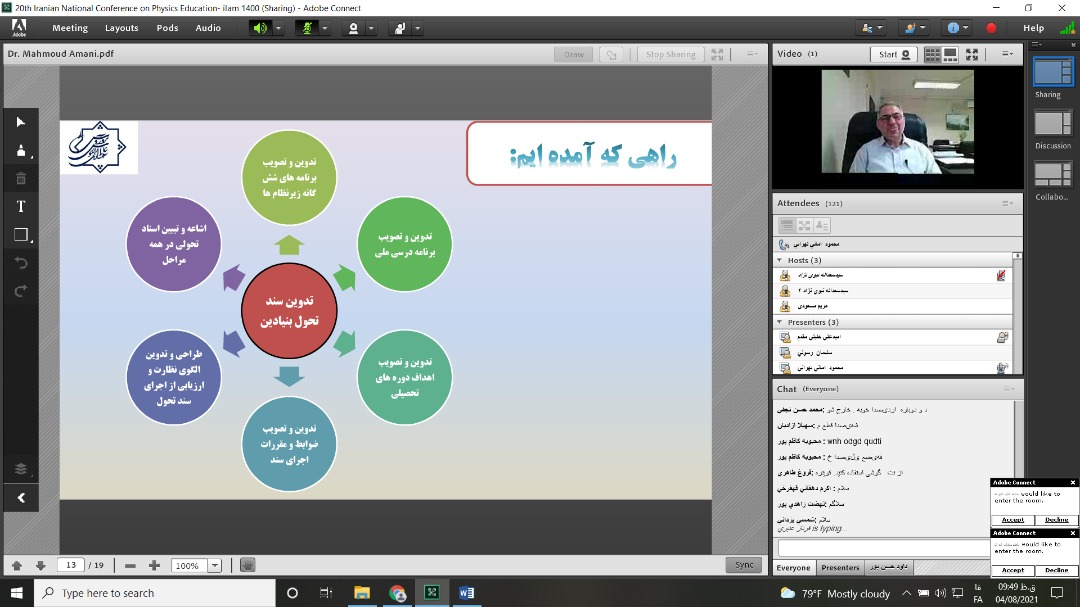
Task: Toggle the Sync button for the document
Action: [744, 565]
